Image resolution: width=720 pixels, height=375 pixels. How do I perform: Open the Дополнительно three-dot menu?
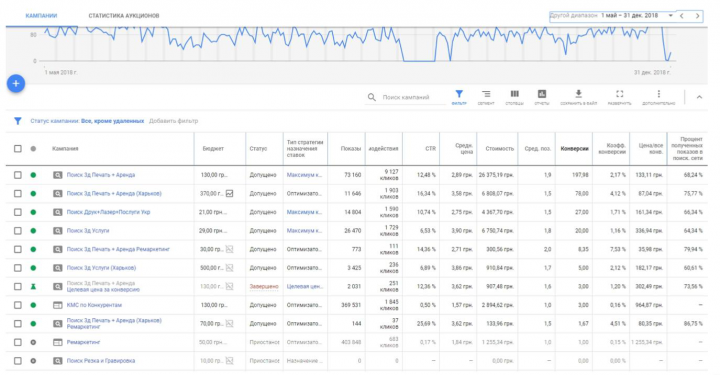(x=658, y=94)
